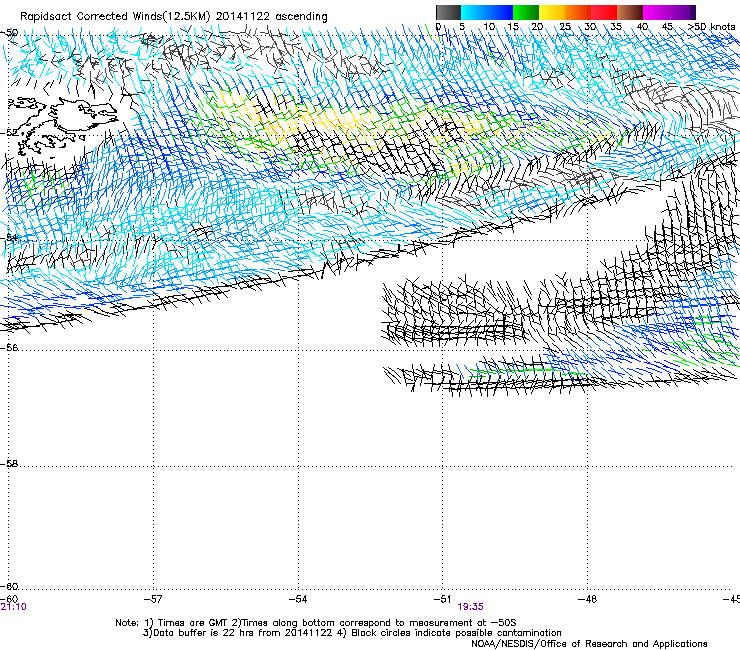Click the '25' legend scale label

pyautogui.click(x=565, y=27)
